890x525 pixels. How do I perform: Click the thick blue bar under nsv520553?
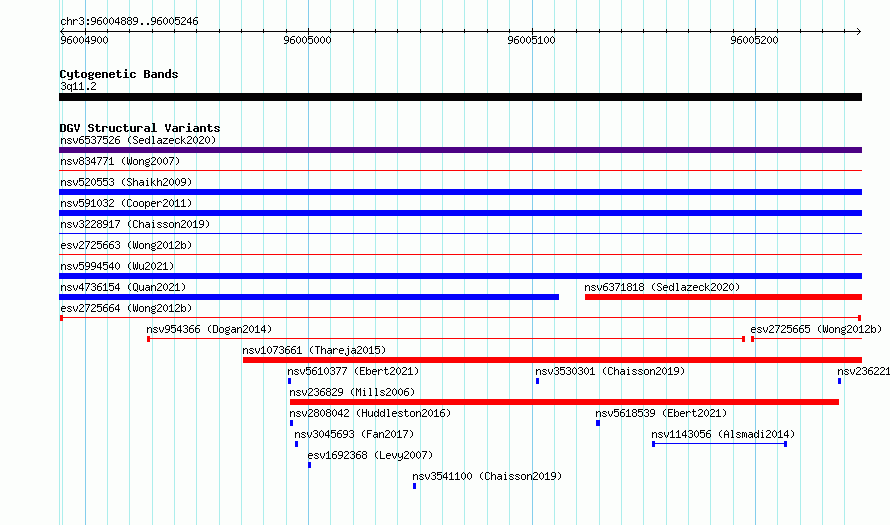click(x=460, y=192)
